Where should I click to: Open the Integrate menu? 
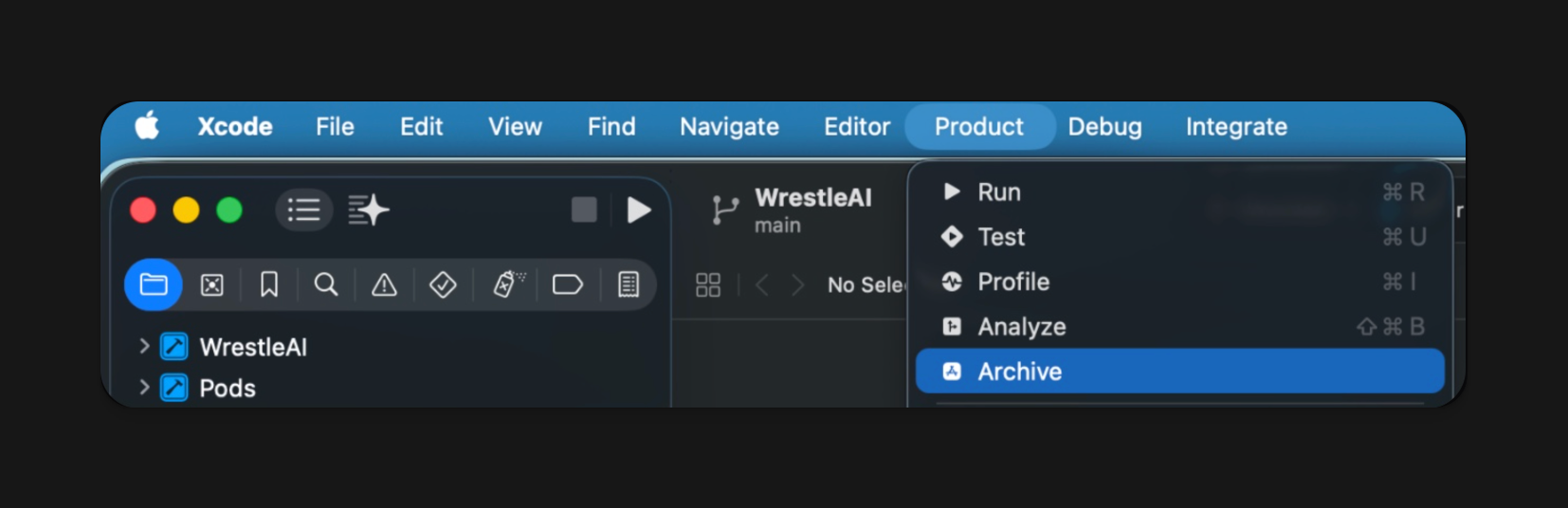point(1236,126)
